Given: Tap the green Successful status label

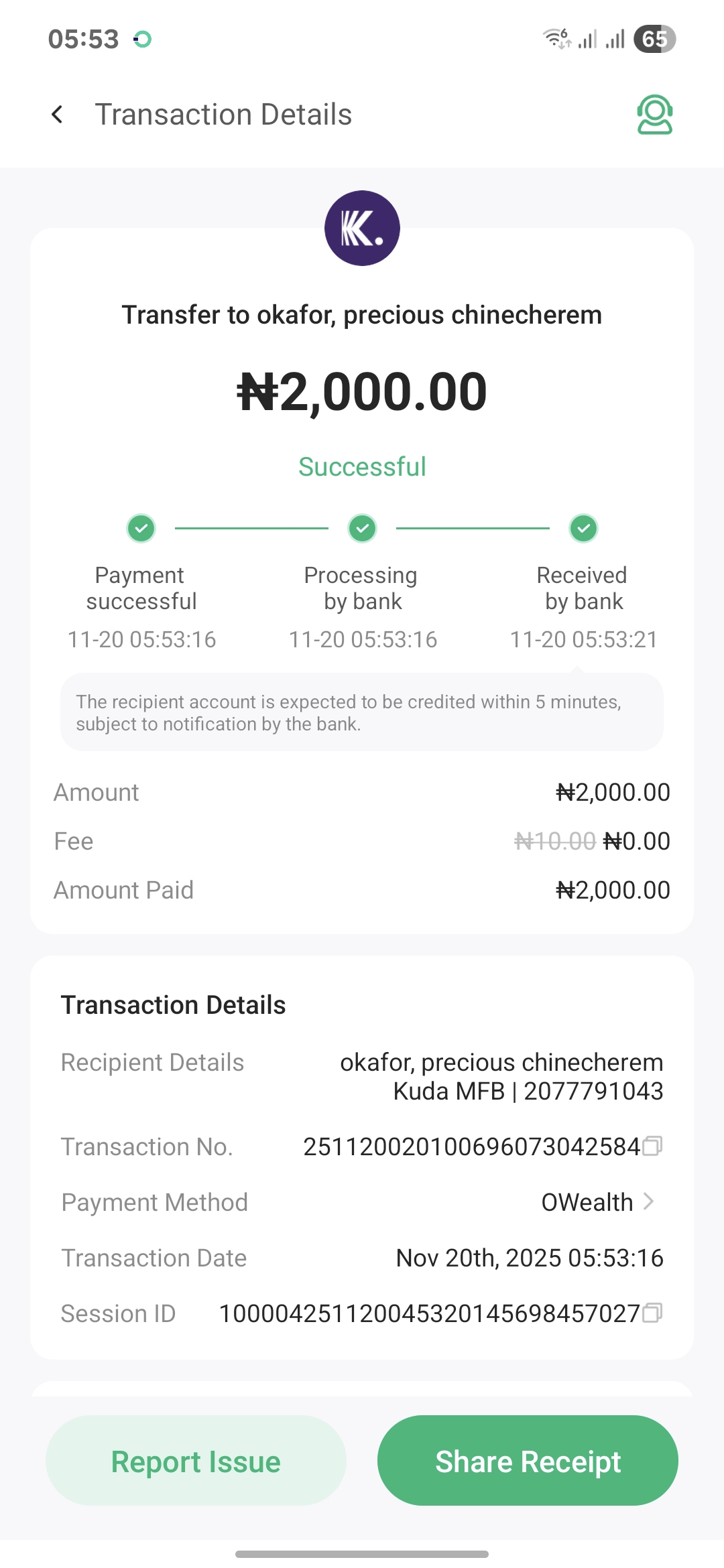Looking at the screenshot, I should click(362, 467).
